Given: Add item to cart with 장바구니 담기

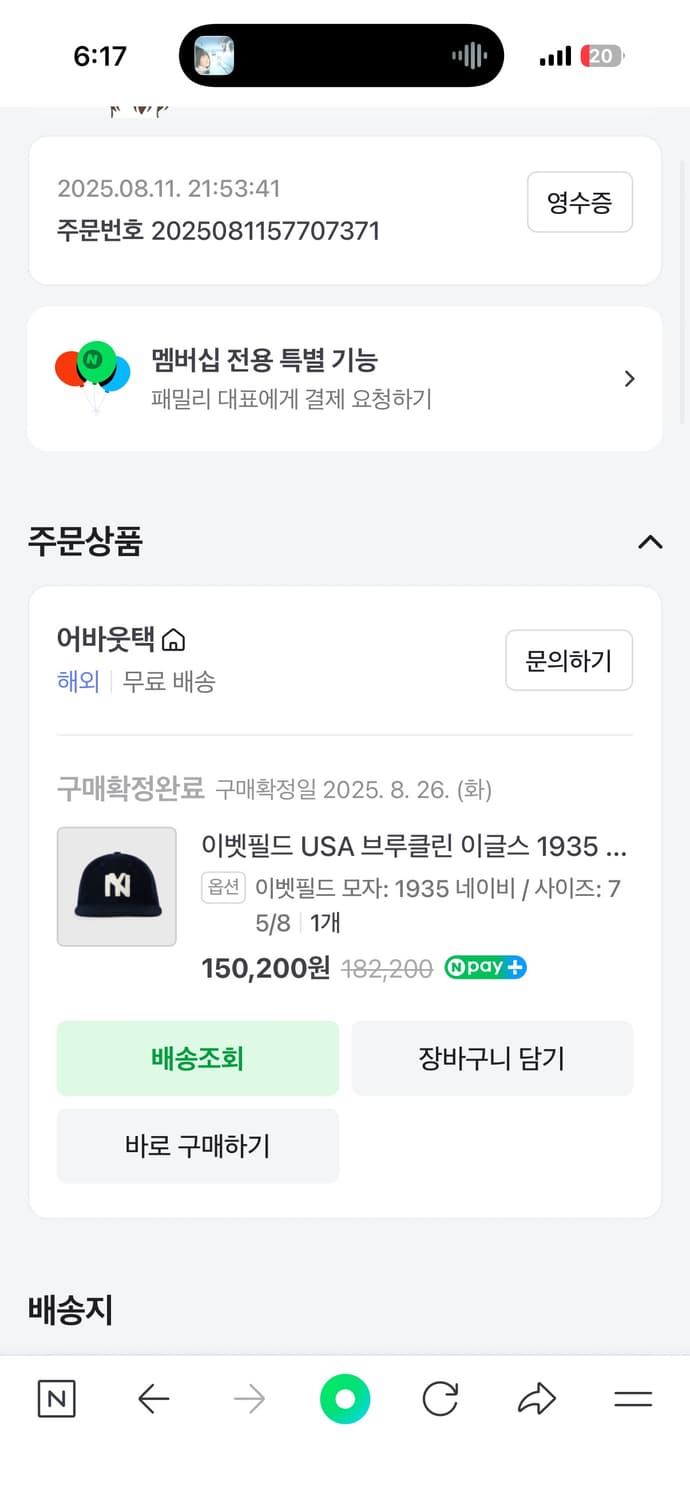Looking at the screenshot, I should coord(492,1058).
